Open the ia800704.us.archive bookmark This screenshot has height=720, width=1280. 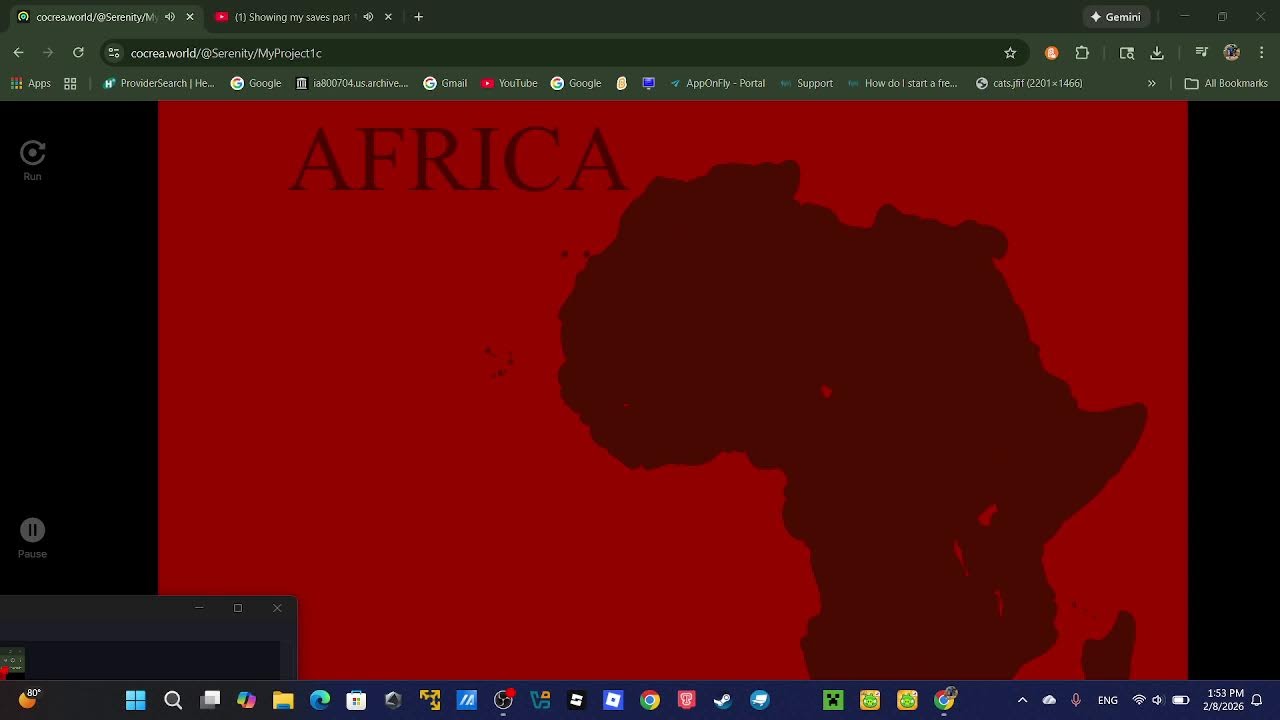click(352, 83)
